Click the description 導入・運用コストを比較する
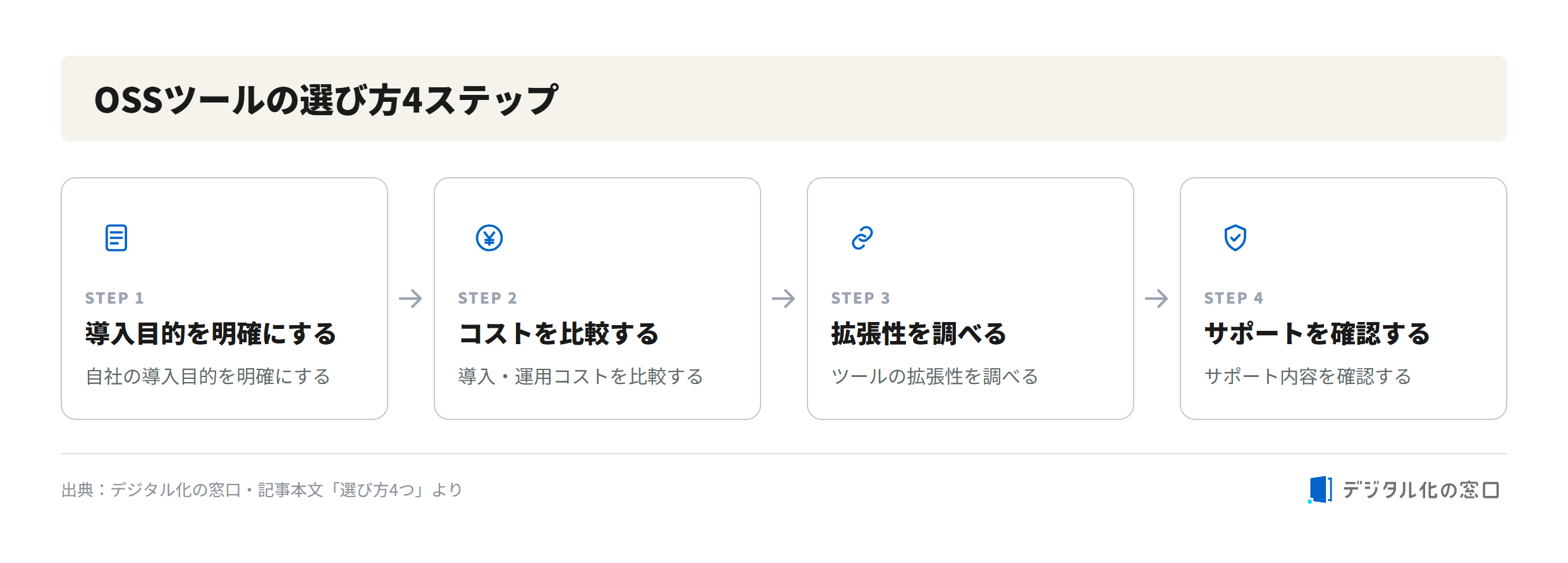The width and height of the screenshot is (1568, 563). tap(580, 376)
